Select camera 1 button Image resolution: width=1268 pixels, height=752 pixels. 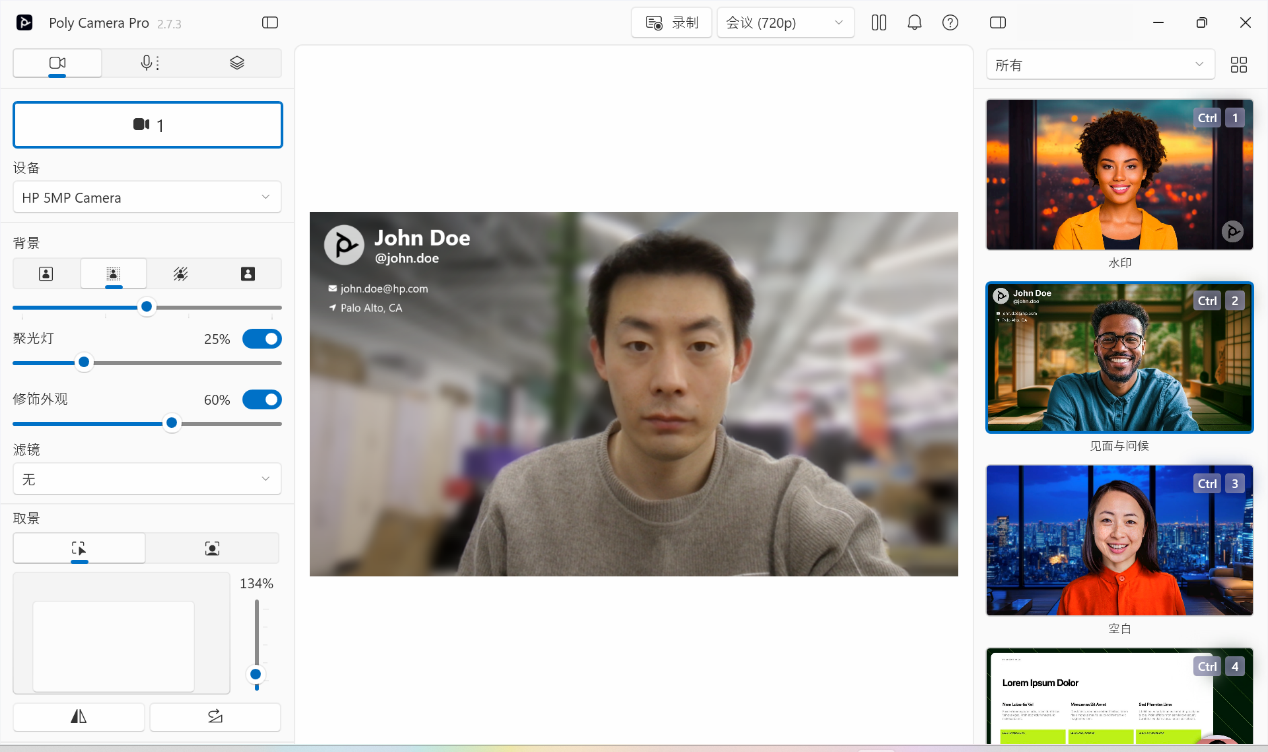coord(147,124)
